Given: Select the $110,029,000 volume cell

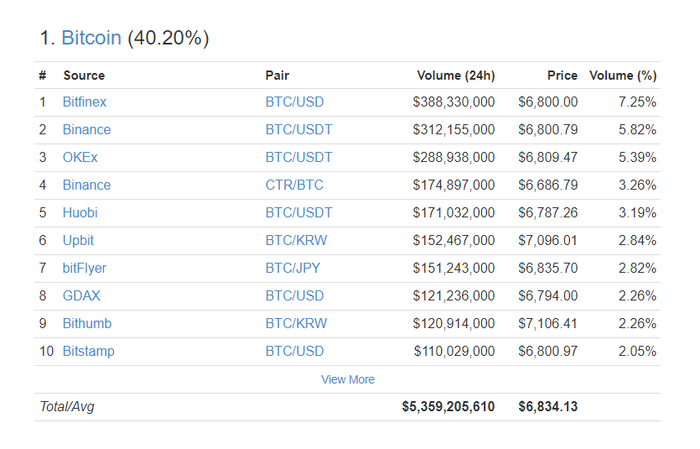Looking at the screenshot, I should (454, 351).
